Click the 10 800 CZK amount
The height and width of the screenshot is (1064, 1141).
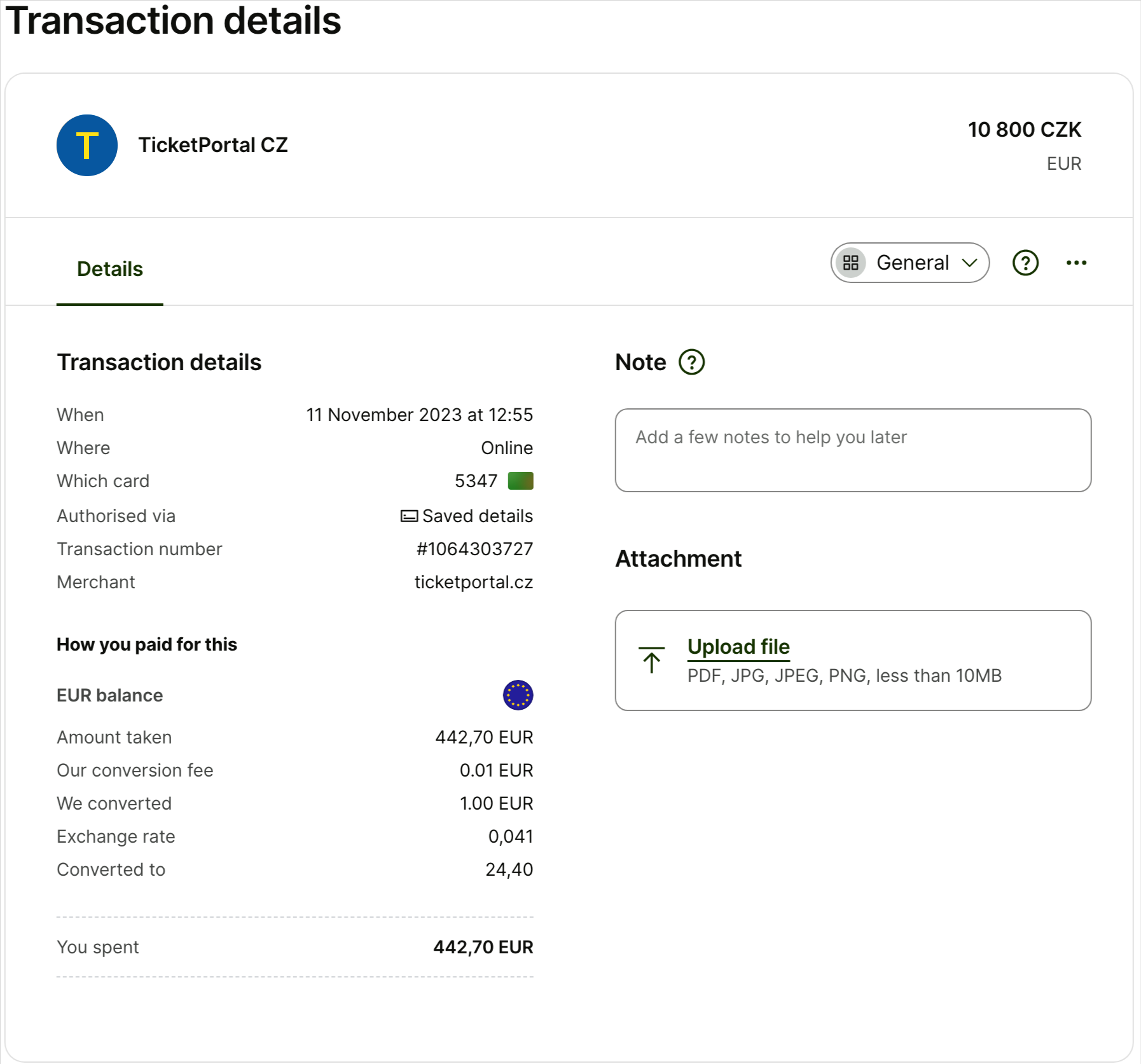[x=1024, y=130]
